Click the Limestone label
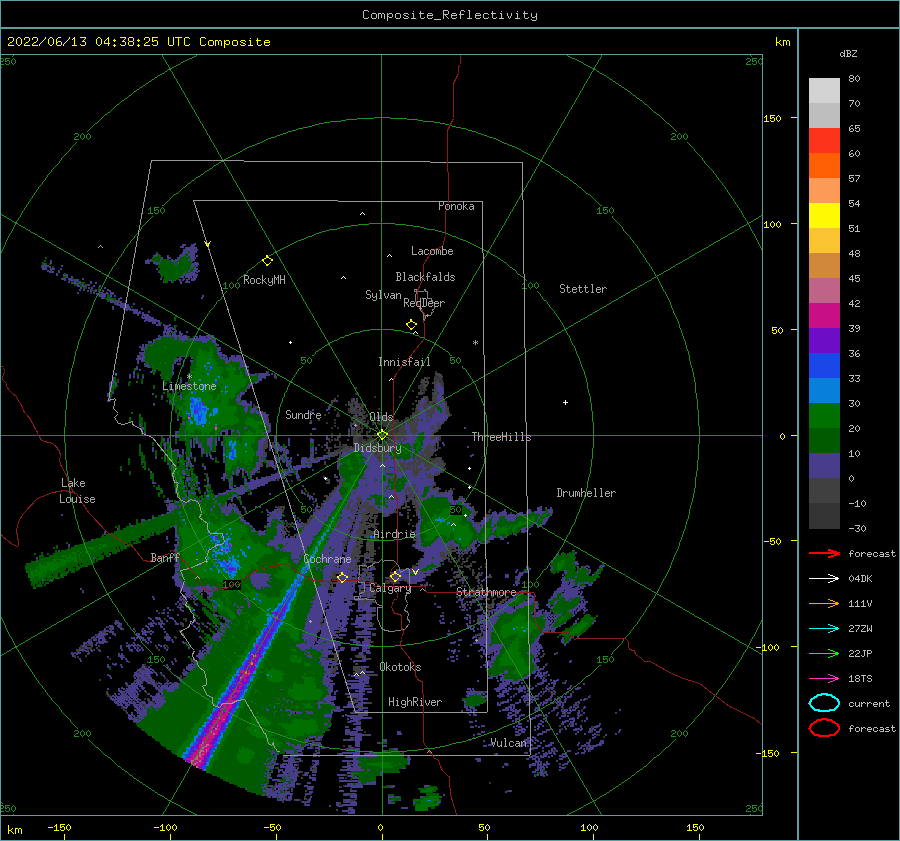This screenshot has width=900, height=841. [189, 386]
